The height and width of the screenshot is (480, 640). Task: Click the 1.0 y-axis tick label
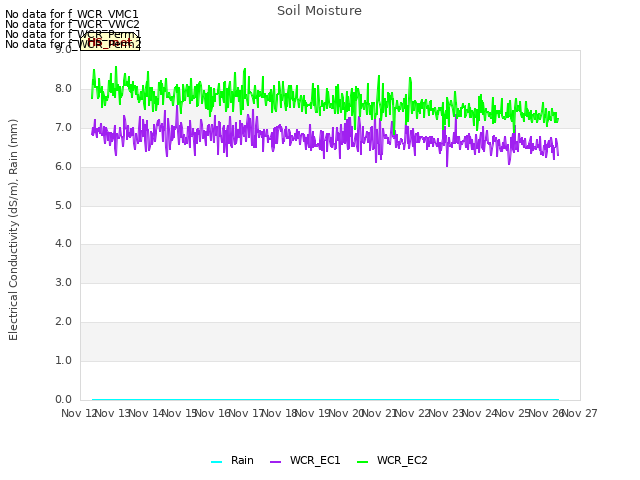(x=63, y=360)
